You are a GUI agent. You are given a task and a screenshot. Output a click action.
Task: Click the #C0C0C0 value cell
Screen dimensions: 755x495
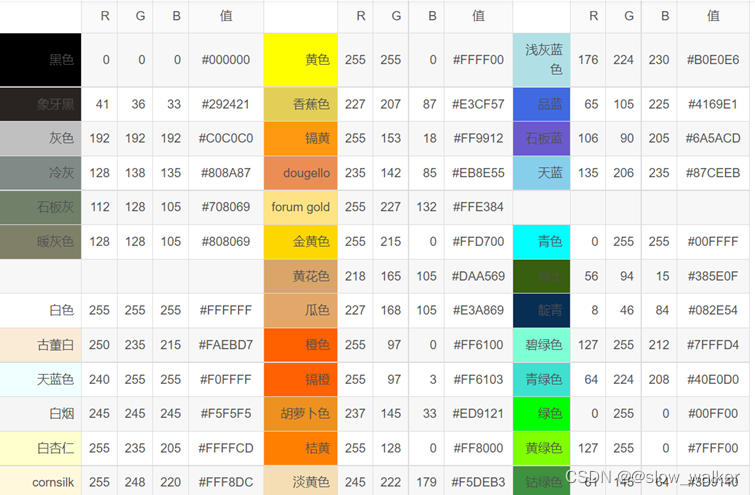pyautogui.click(x=226, y=139)
